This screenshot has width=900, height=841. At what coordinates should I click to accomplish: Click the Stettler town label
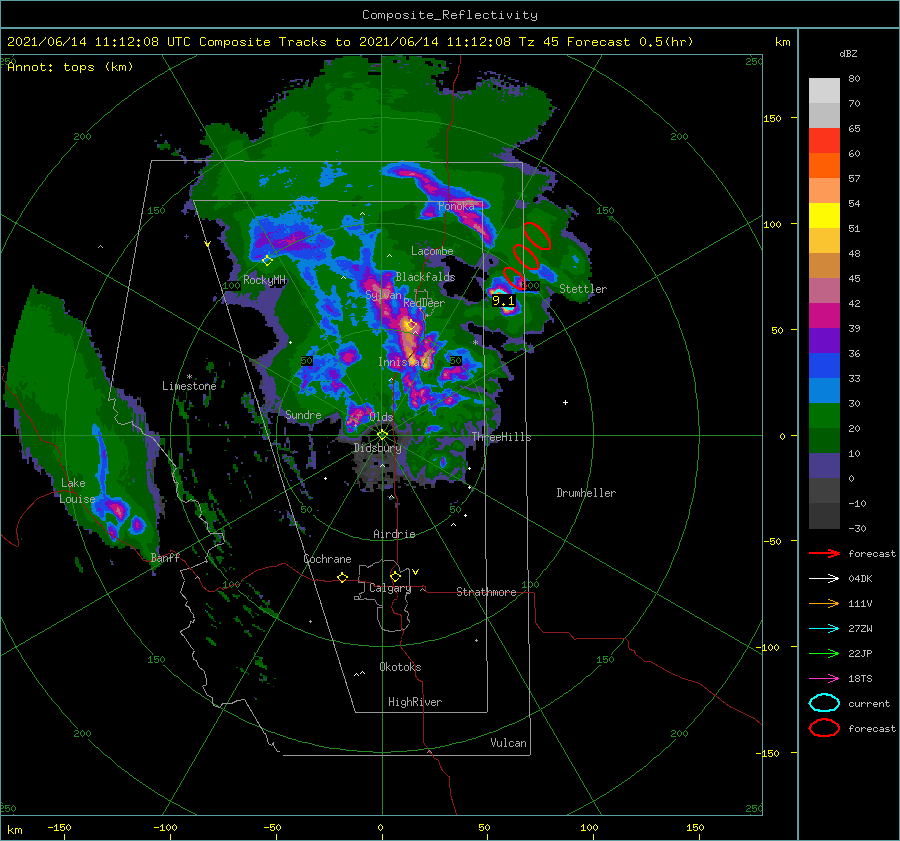pos(583,289)
